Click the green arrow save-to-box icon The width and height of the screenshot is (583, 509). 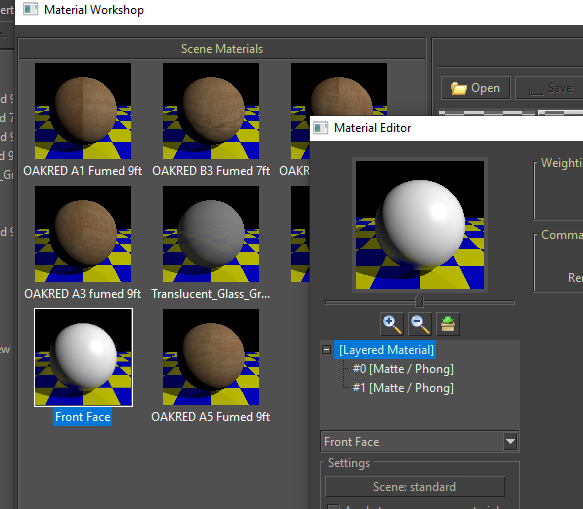point(448,324)
